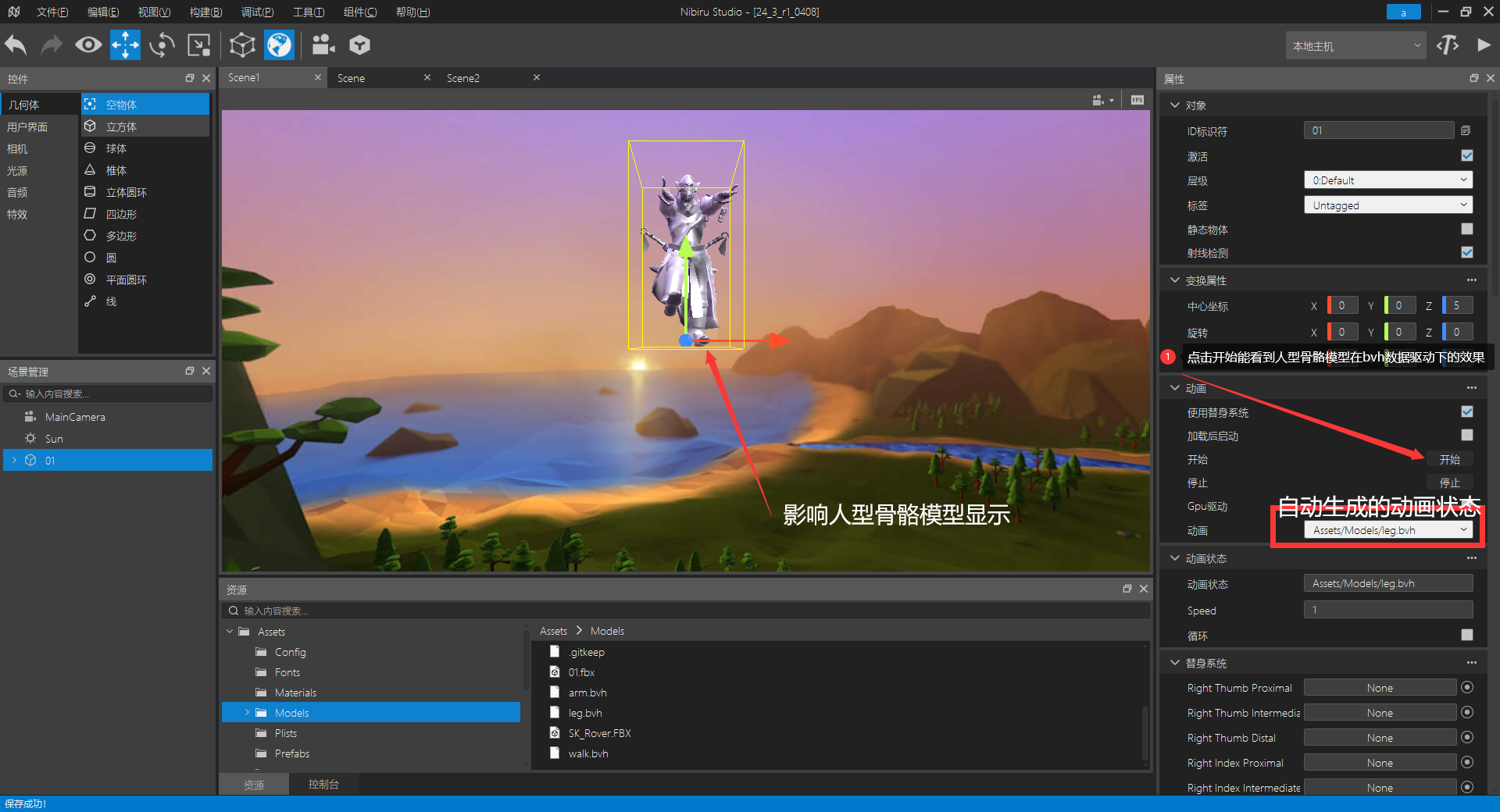This screenshot has width=1500, height=812.
Task: Click the 开始 animation button
Action: [x=1449, y=460]
